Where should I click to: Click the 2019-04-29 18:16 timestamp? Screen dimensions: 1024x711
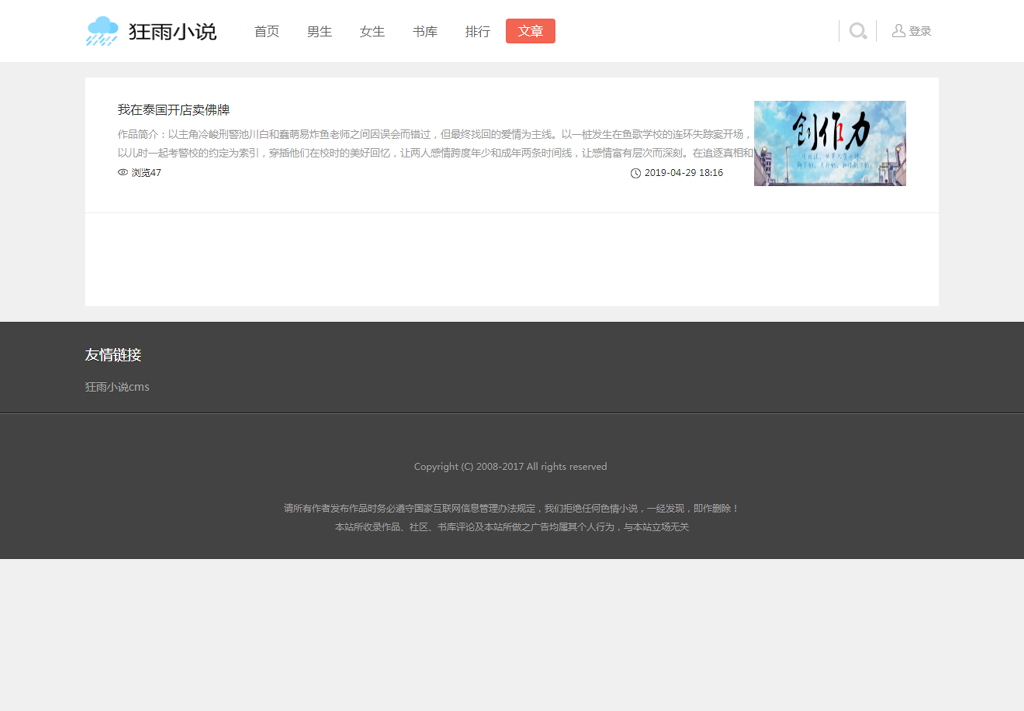tap(683, 173)
